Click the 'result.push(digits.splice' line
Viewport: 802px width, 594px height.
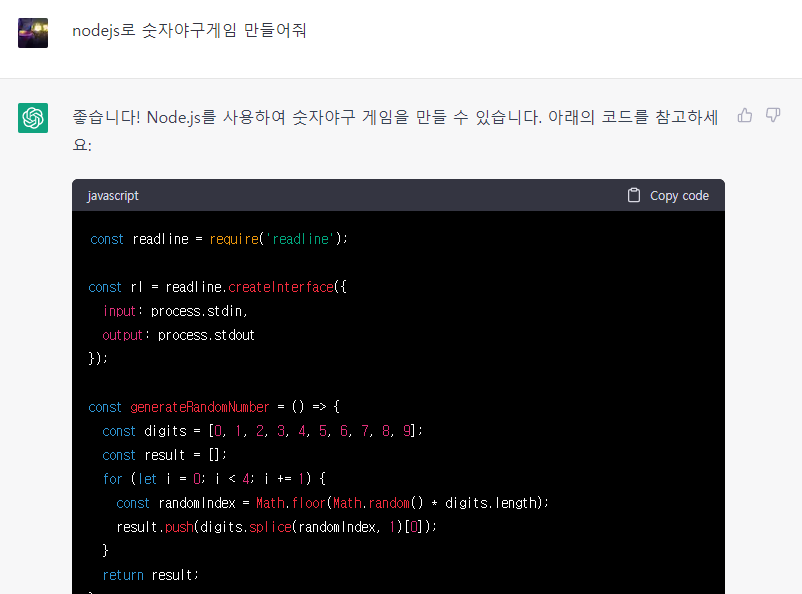(x=277, y=527)
